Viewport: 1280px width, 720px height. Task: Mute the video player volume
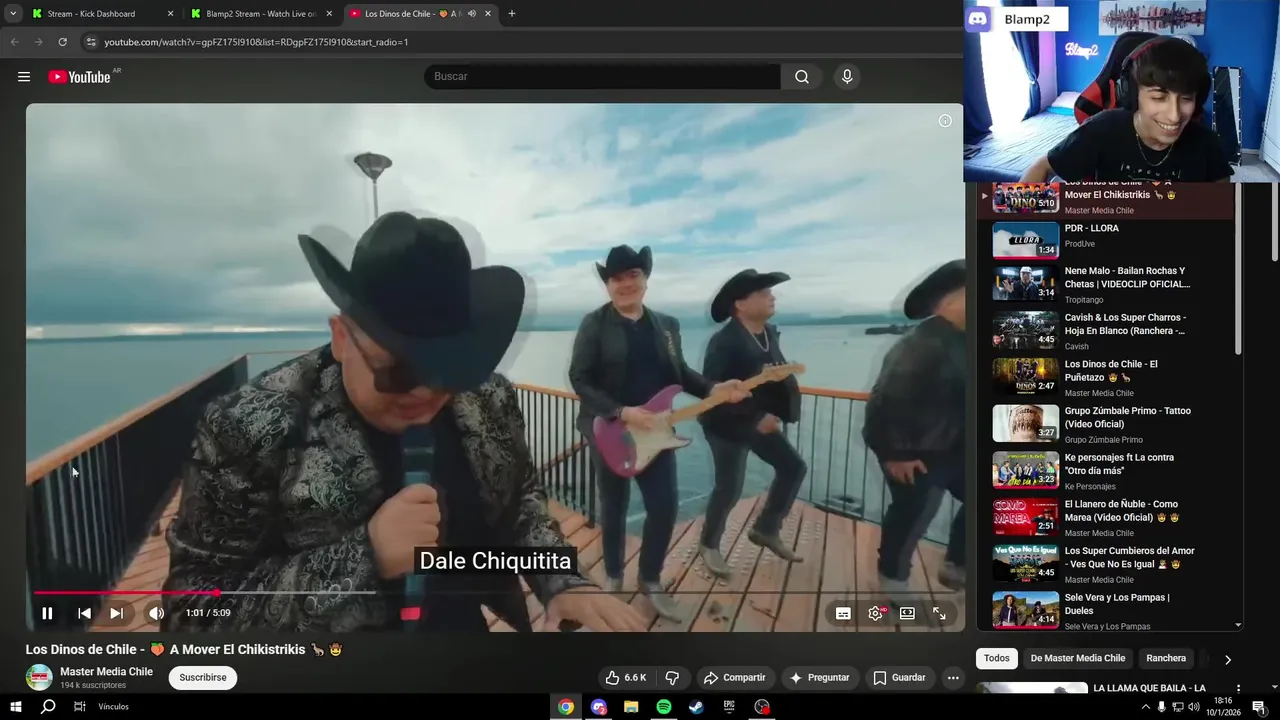coord(156,613)
